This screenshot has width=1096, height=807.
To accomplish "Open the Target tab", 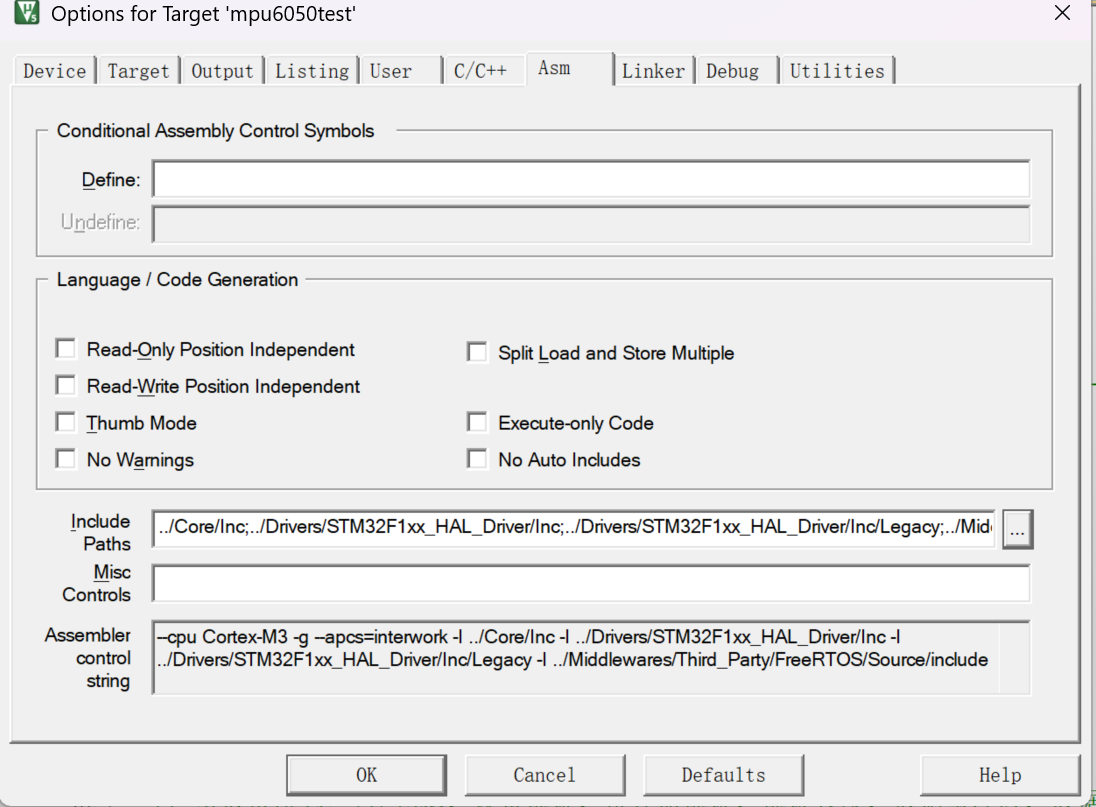I will point(138,71).
